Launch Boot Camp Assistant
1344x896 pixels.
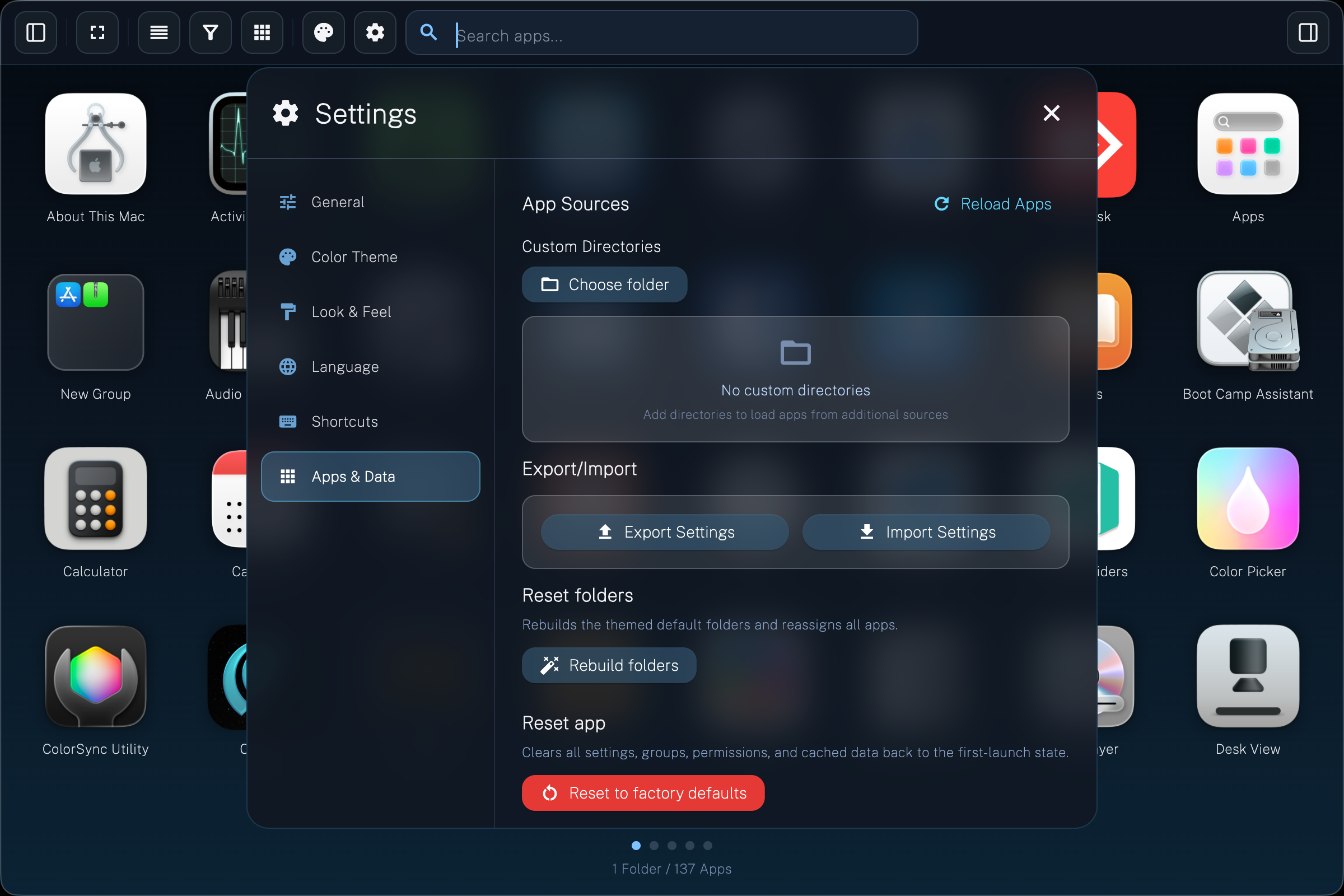click(1248, 321)
